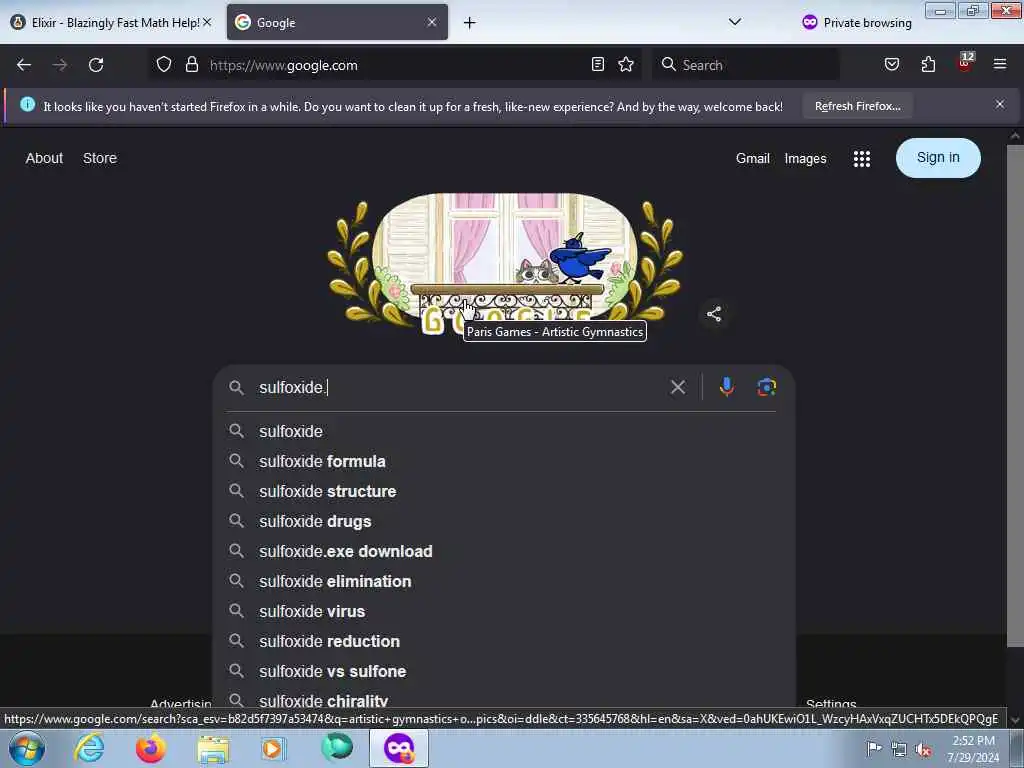Click the site security padlock icon
The height and width of the screenshot is (768, 1024).
pos(191,65)
